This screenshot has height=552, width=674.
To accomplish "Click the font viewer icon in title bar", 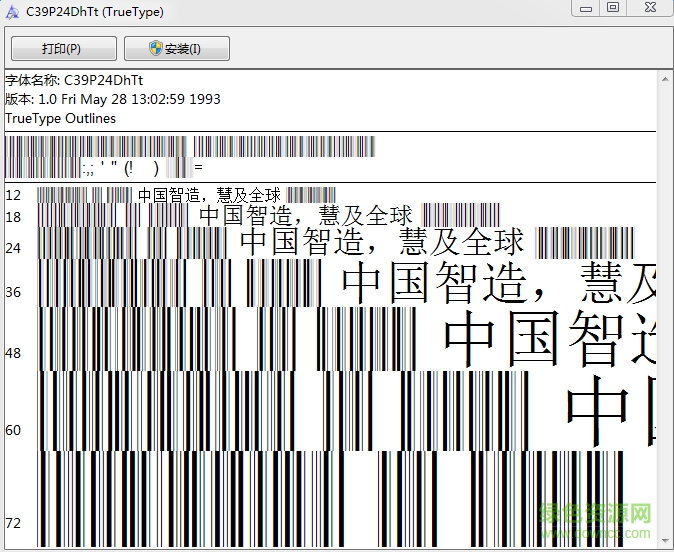I will point(12,12).
